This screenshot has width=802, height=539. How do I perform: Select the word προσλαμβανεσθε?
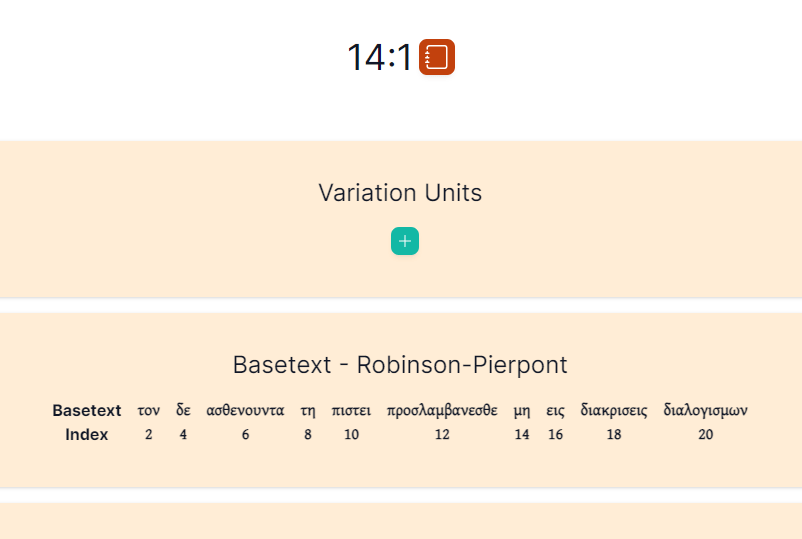pyautogui.click(x=442, y=410)
